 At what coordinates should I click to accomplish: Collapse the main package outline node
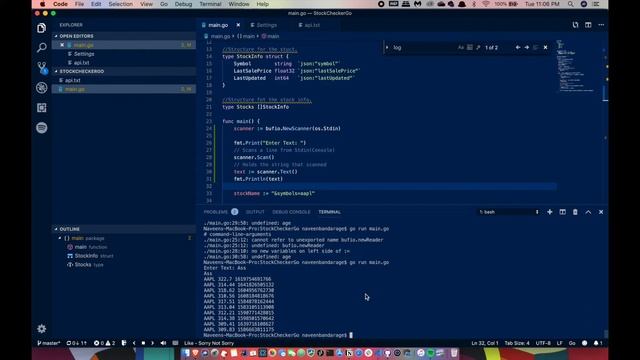click(x=60, y=238)
